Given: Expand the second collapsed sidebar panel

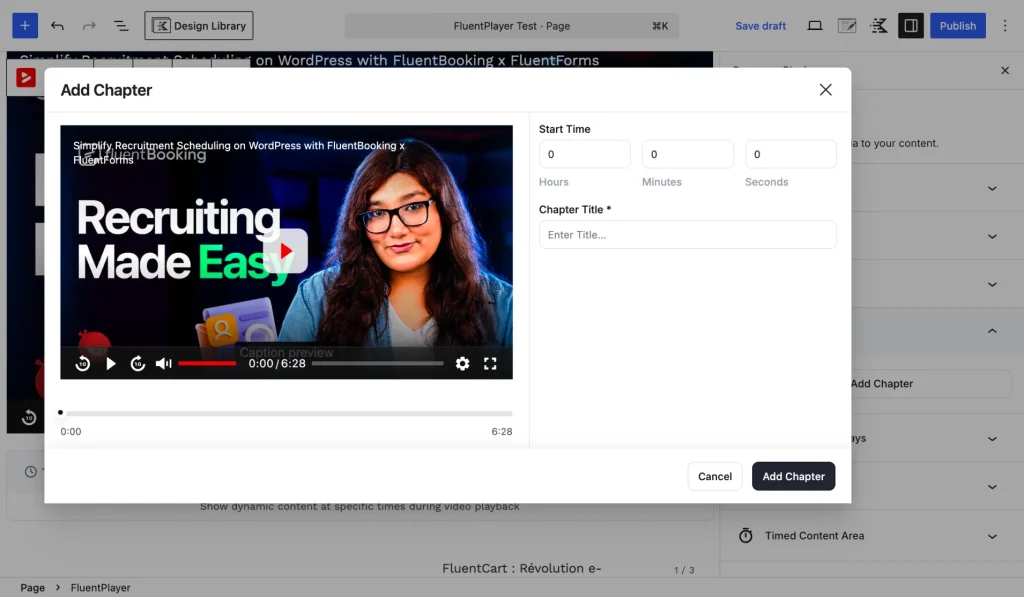Looking at the screenshot, I should [x=992, y=236].
